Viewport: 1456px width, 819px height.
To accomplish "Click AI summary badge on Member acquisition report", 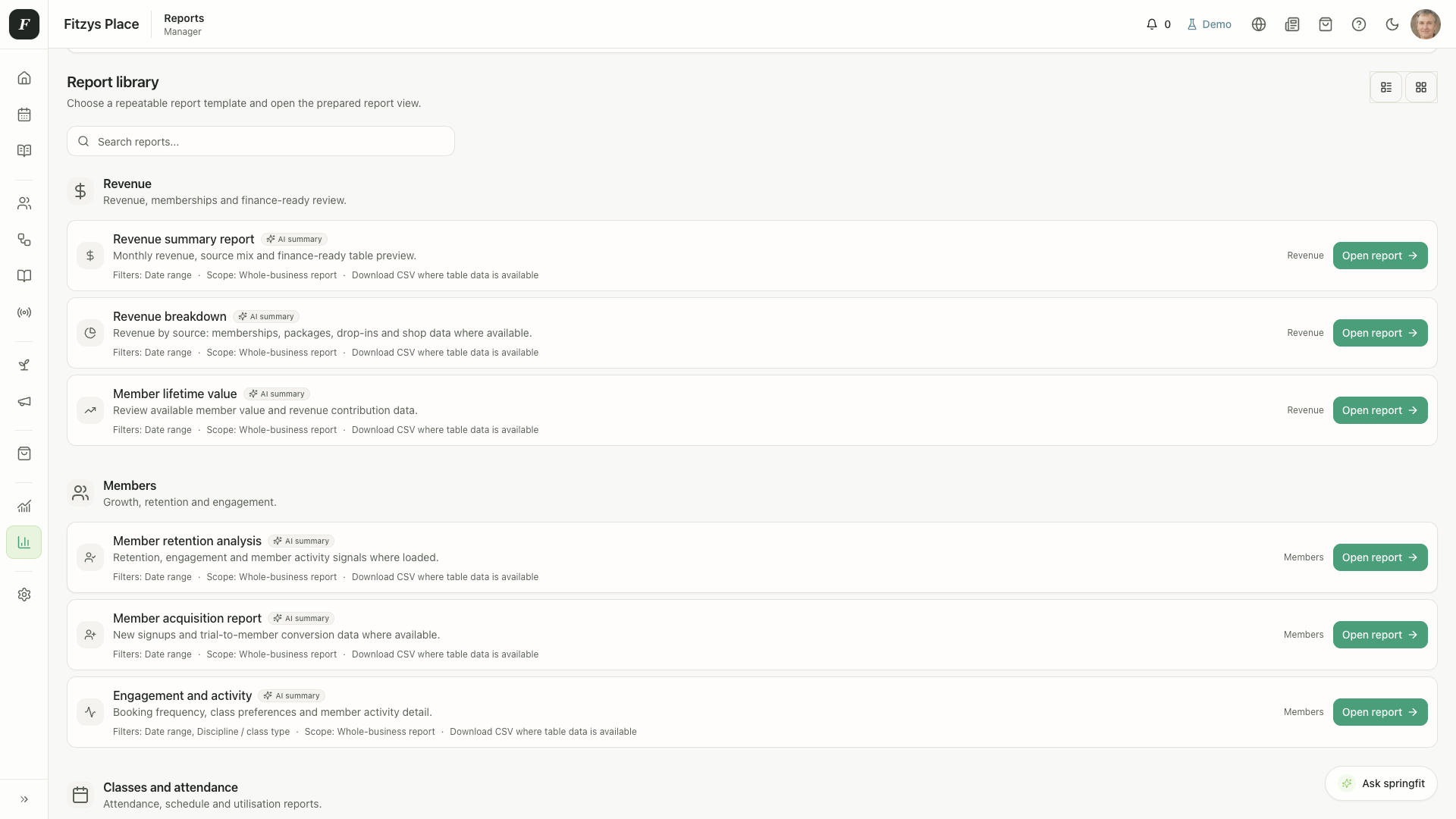I will 301,619.
